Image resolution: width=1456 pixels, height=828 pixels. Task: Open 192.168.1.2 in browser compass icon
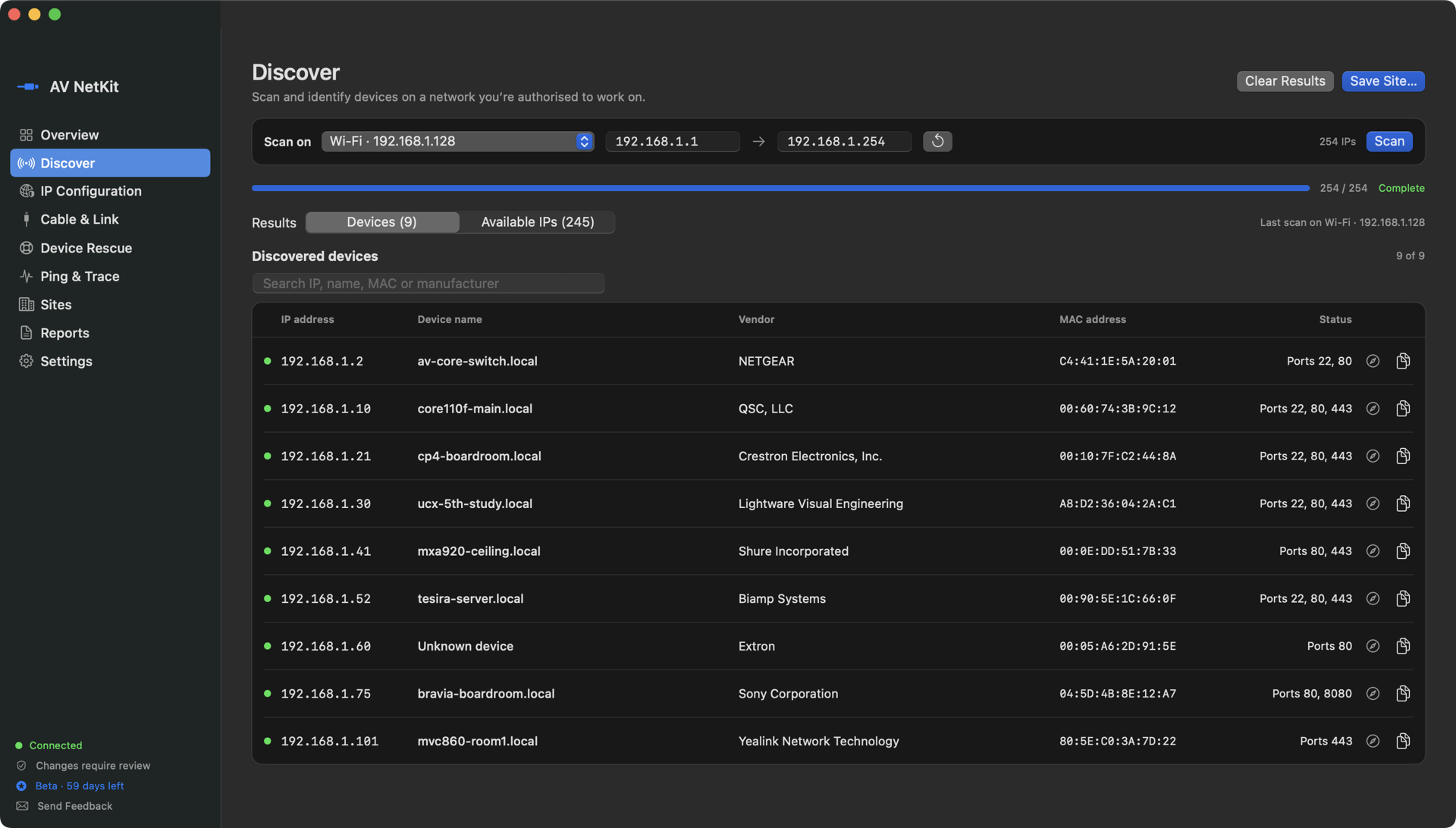[1373, 361]
